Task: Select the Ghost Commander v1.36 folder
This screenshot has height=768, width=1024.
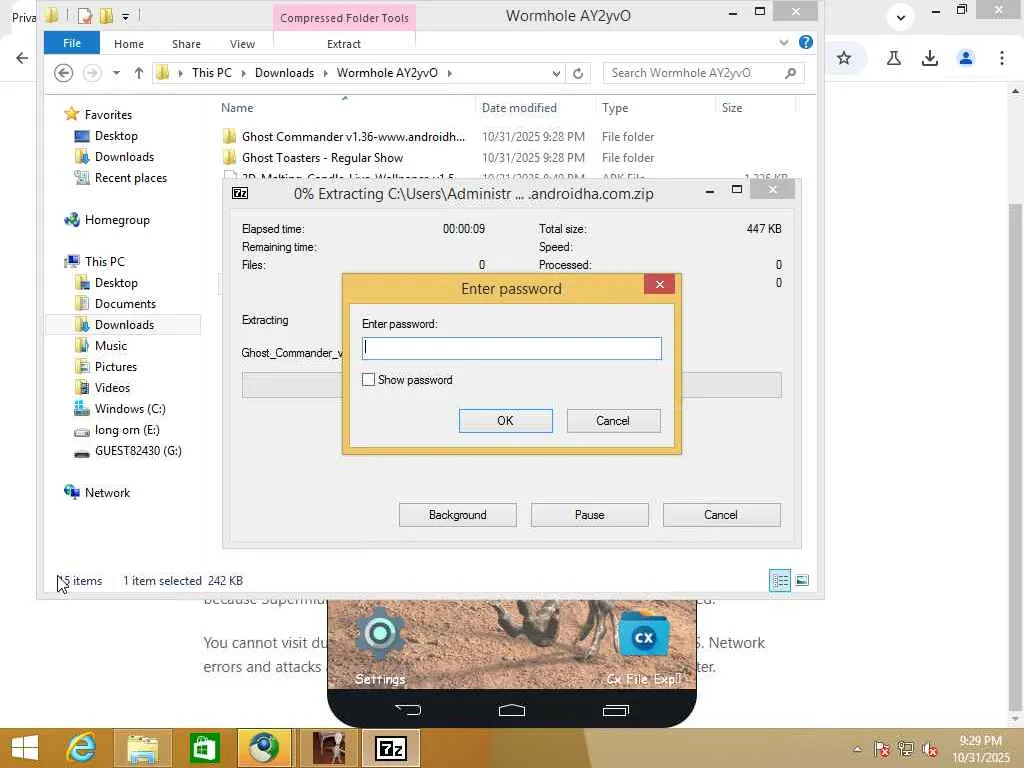Action: point(353,136)
